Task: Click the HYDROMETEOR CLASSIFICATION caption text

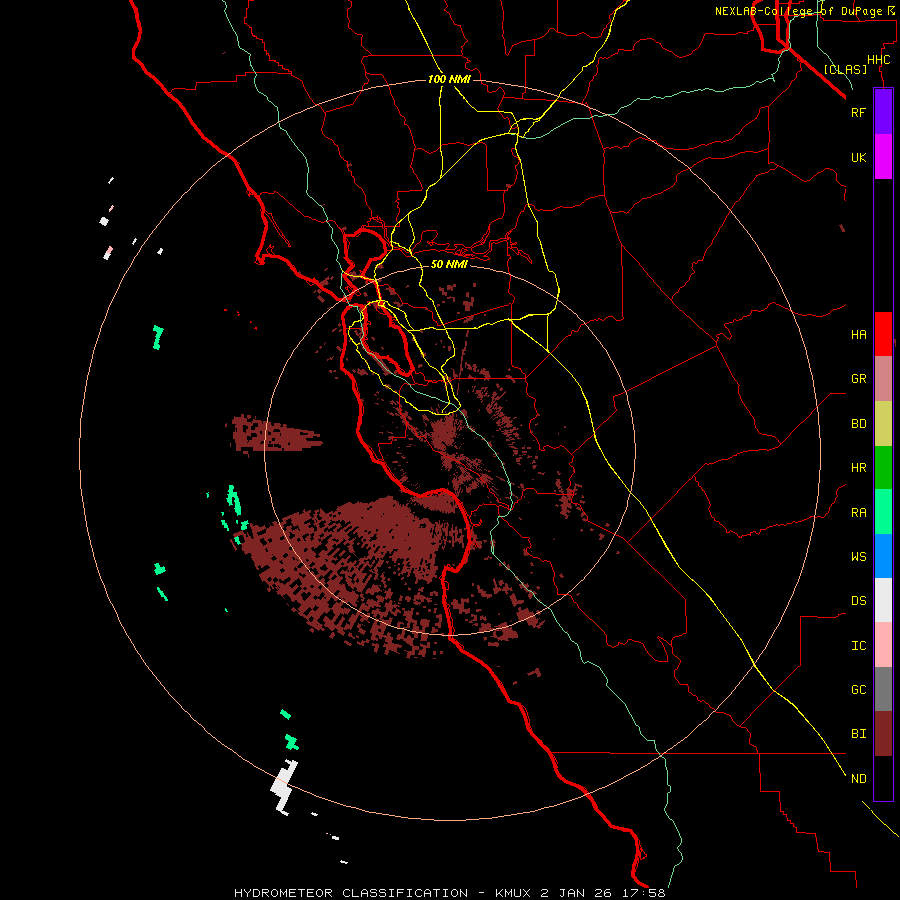Action: pyautogui.click(x=351, y=893)
